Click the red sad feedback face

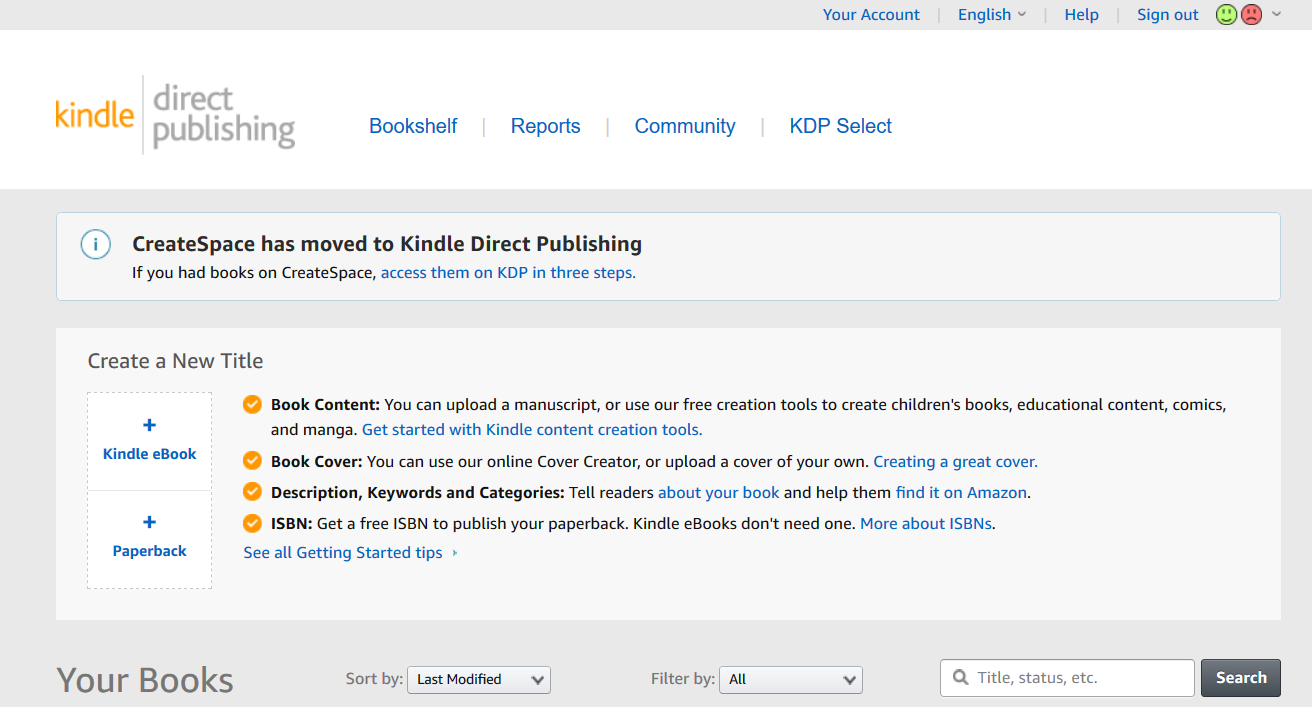pos(1251,15)
